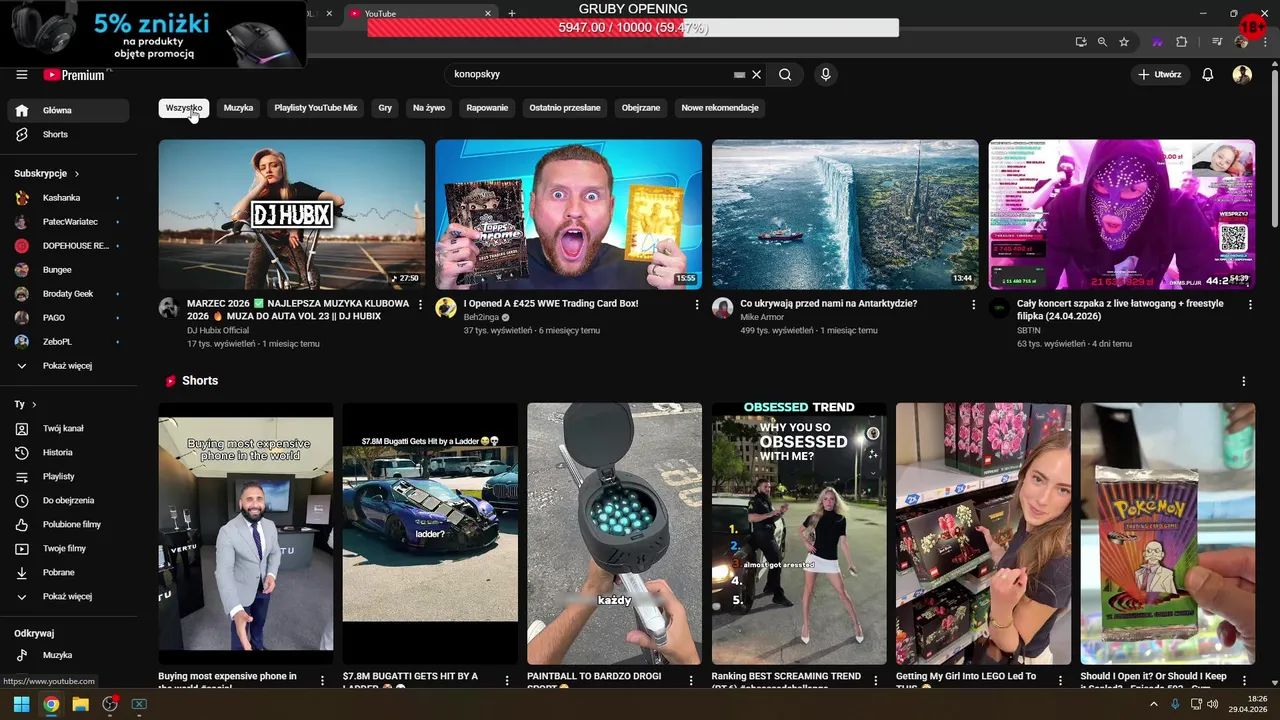Click Chrome icon in taskbar

51,704
